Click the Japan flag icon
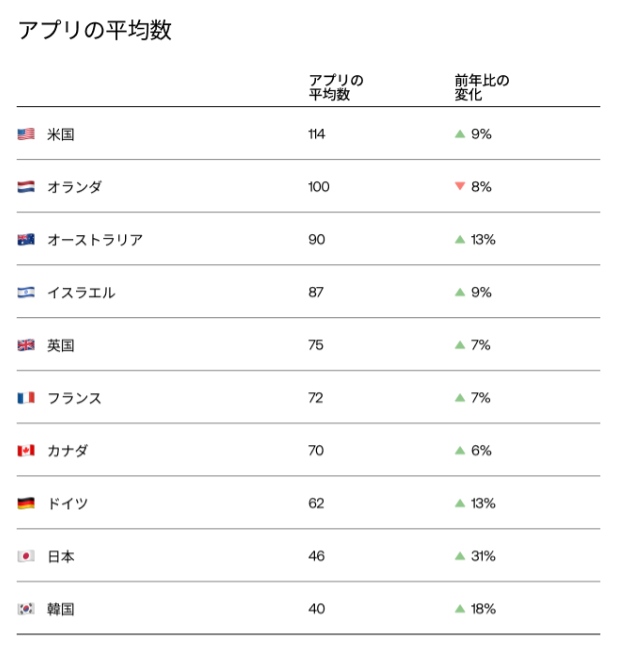This screenshot has height=651, width=618. tap(26, 556)
